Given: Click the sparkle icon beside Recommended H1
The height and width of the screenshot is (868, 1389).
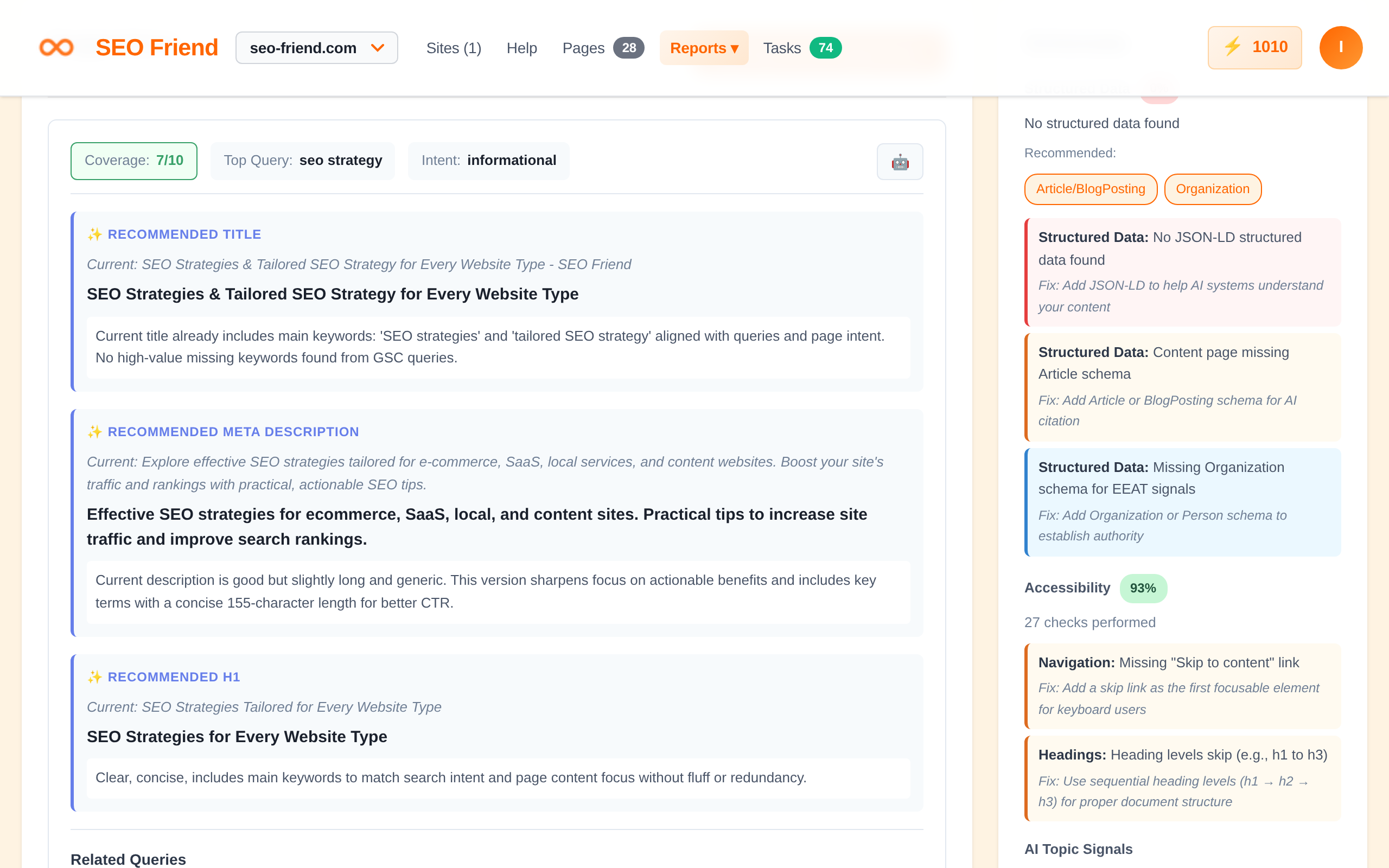Looking at the screenshot, I should 95,676.
